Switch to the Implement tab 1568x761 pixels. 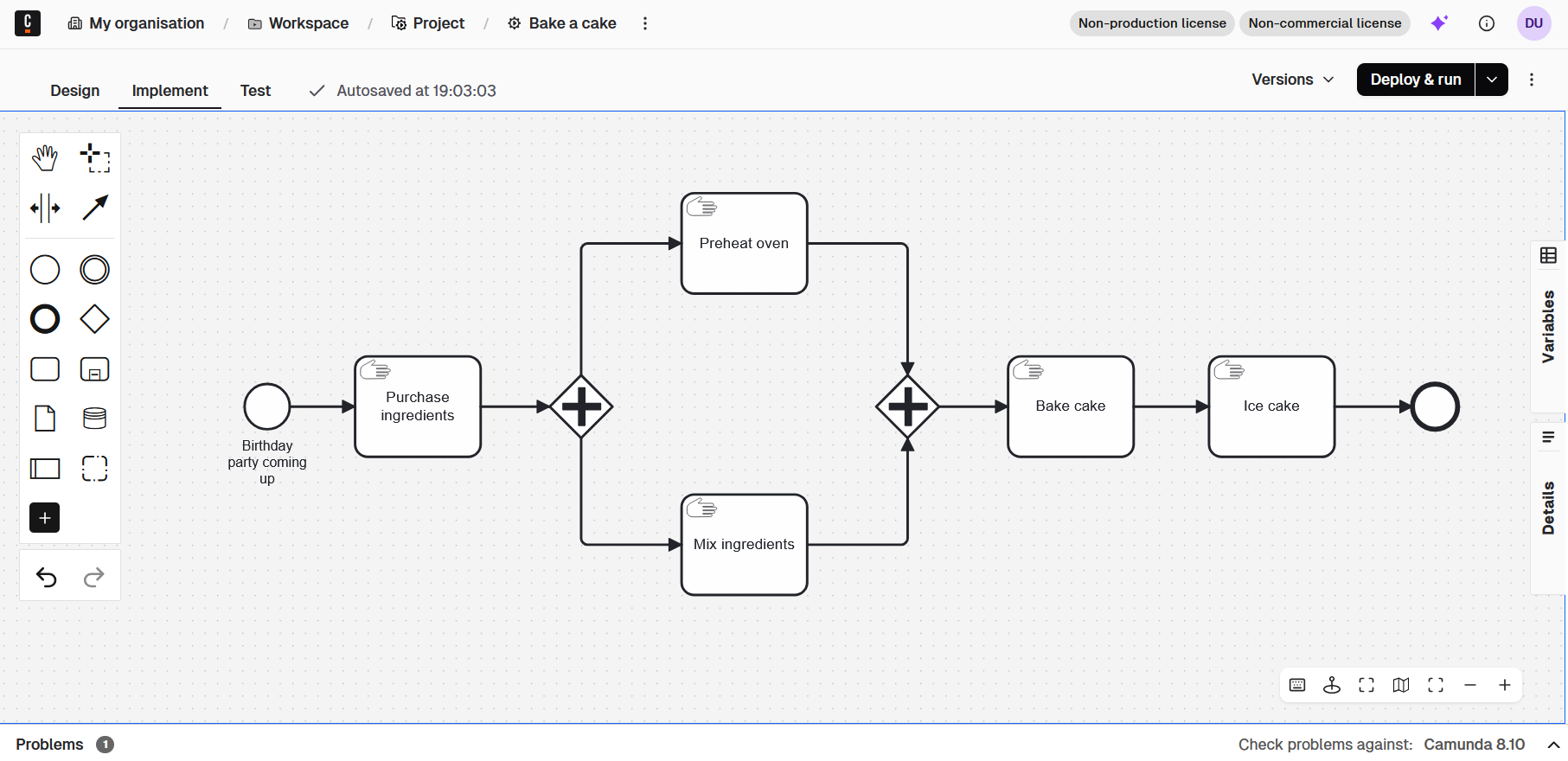pos(170,91)
